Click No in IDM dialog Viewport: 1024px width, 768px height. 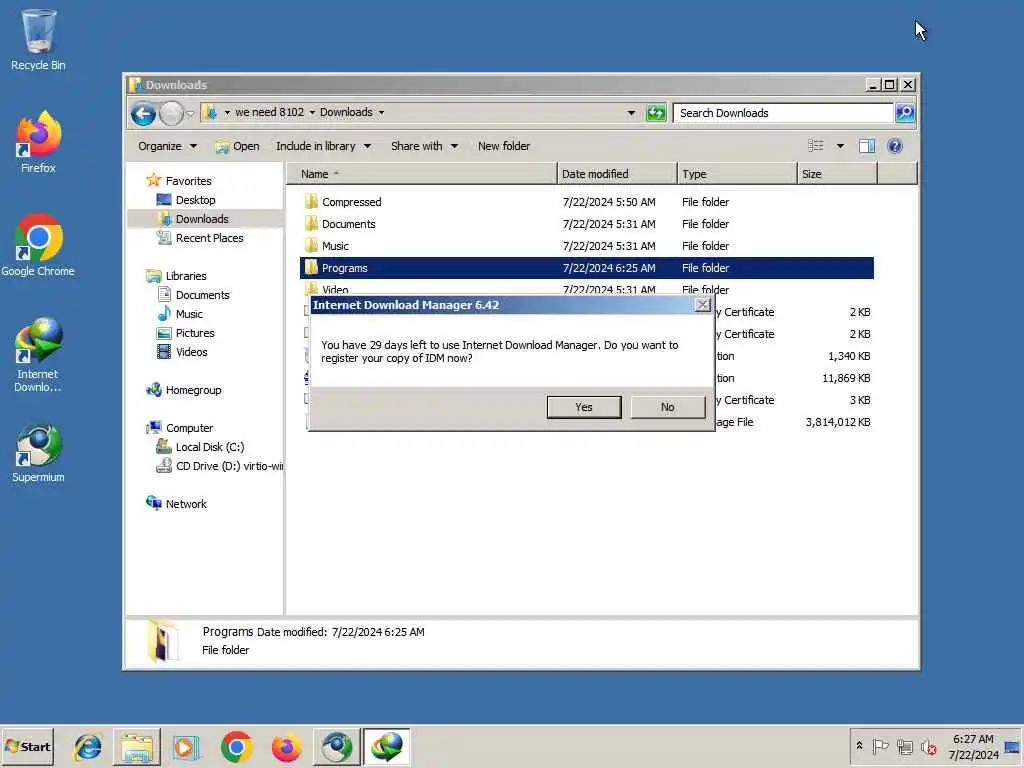pos(667,407)
